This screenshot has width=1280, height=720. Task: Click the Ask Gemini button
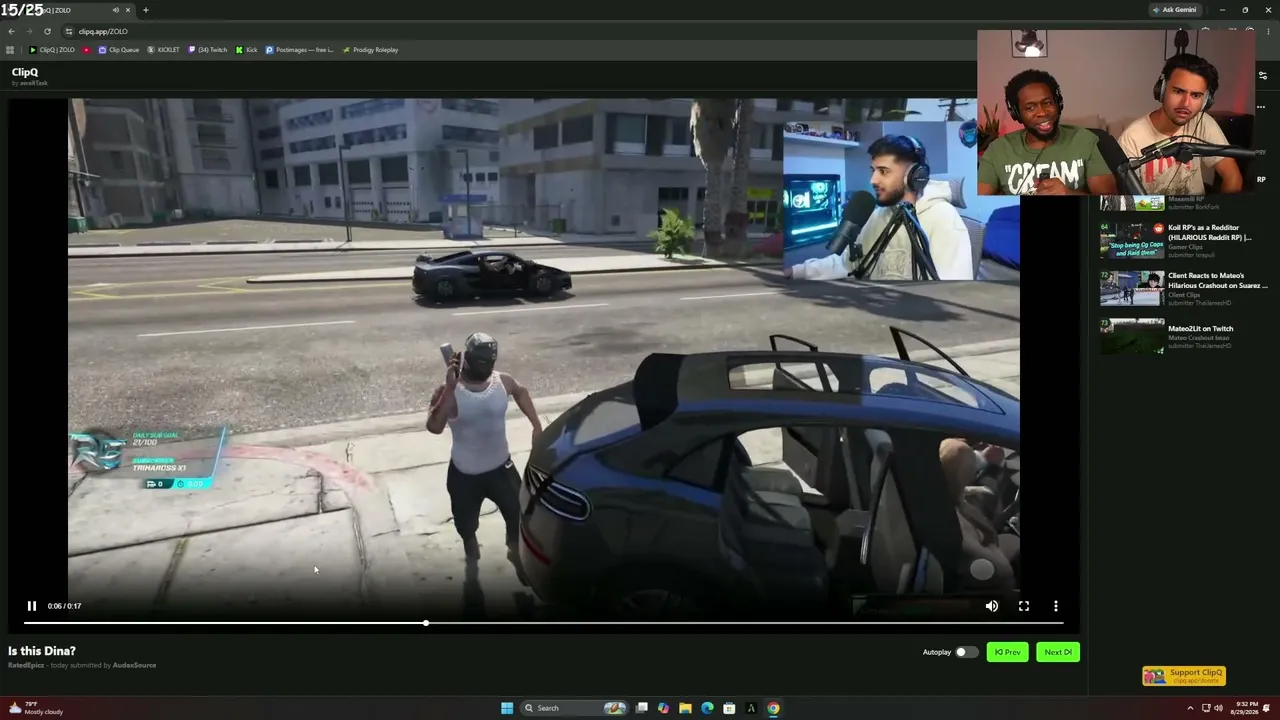click(x=1174, y=10)
